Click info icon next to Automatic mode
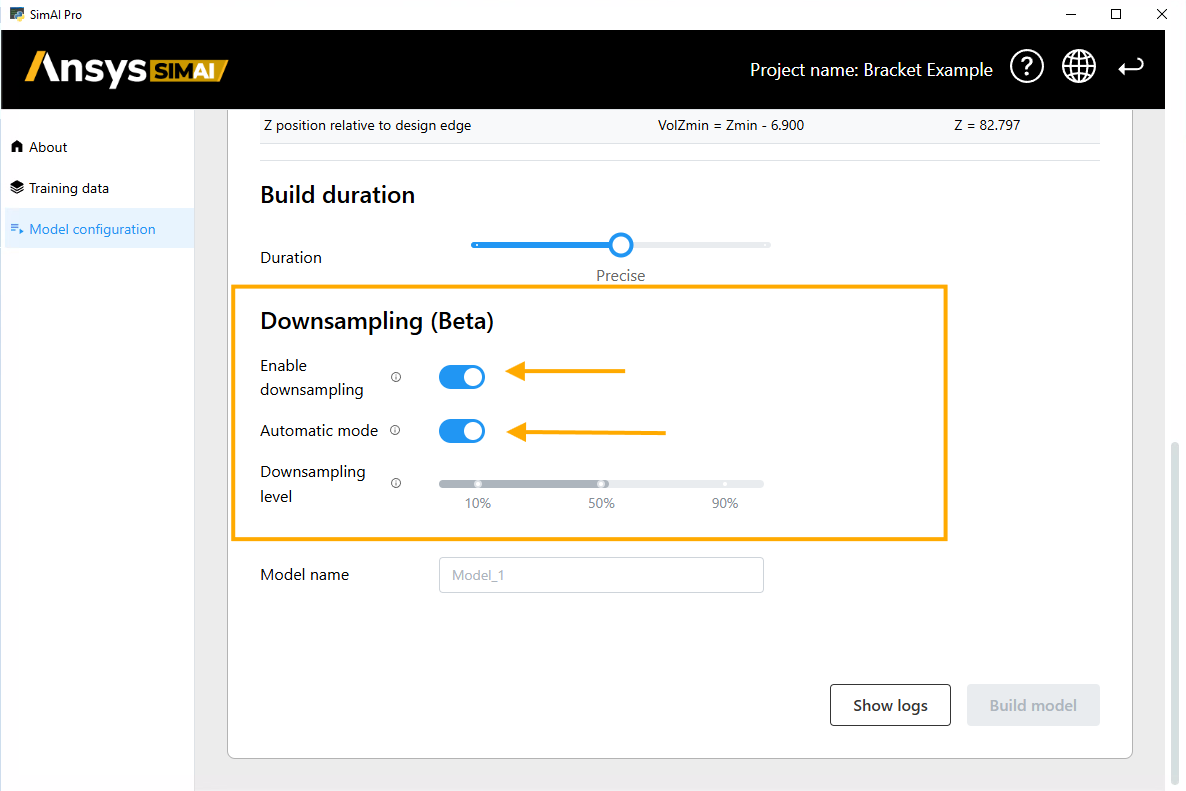 pyautogui.click(x=395, y=430)
